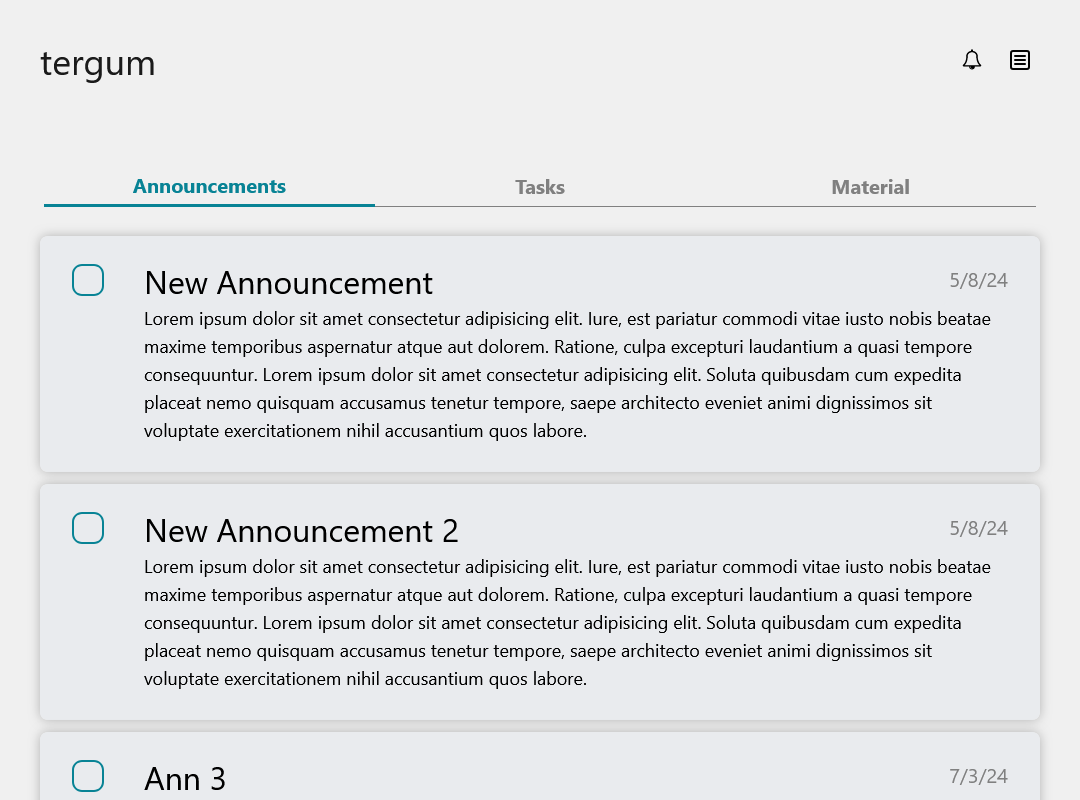Viewport: 1080px width, 800px height.
Task: Go to the tergum home logo
Action: [x=98, y=63]
